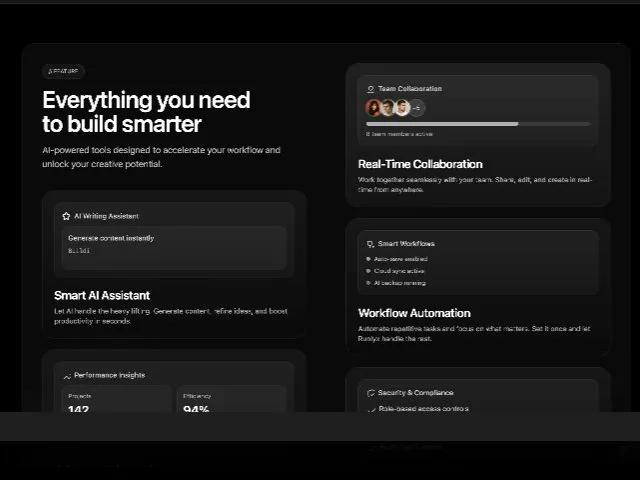
Task: Click the Smart AI Assistant heading
Action: (102, 296)
